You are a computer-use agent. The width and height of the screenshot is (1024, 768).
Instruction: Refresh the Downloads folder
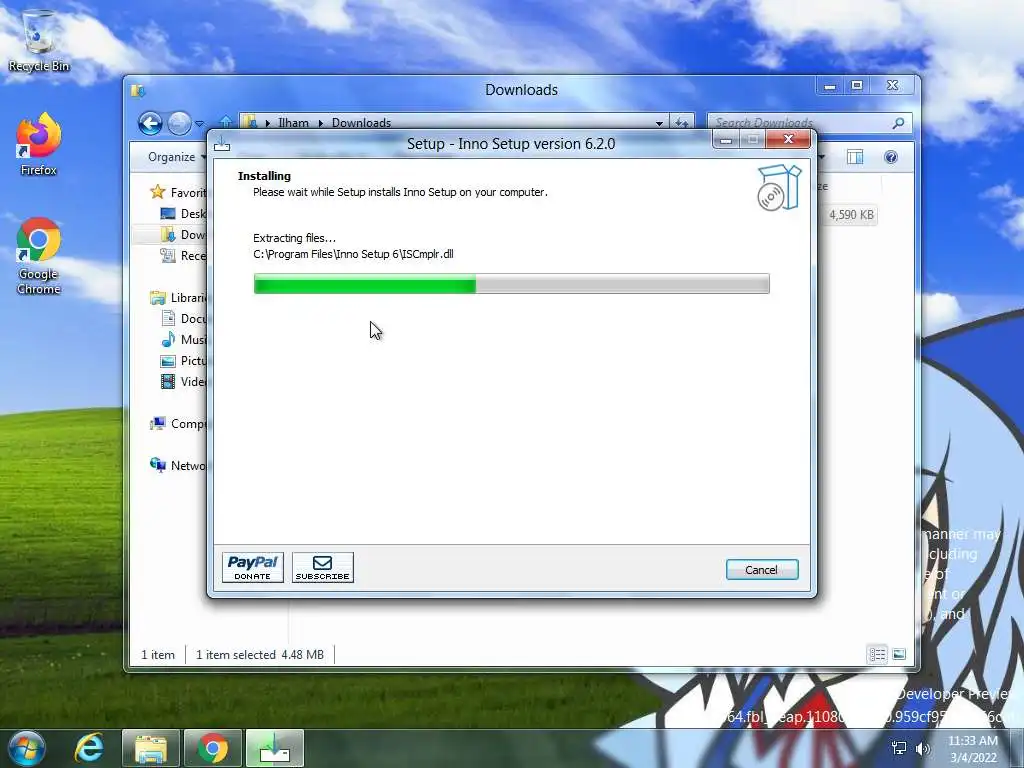click(681, 122)
